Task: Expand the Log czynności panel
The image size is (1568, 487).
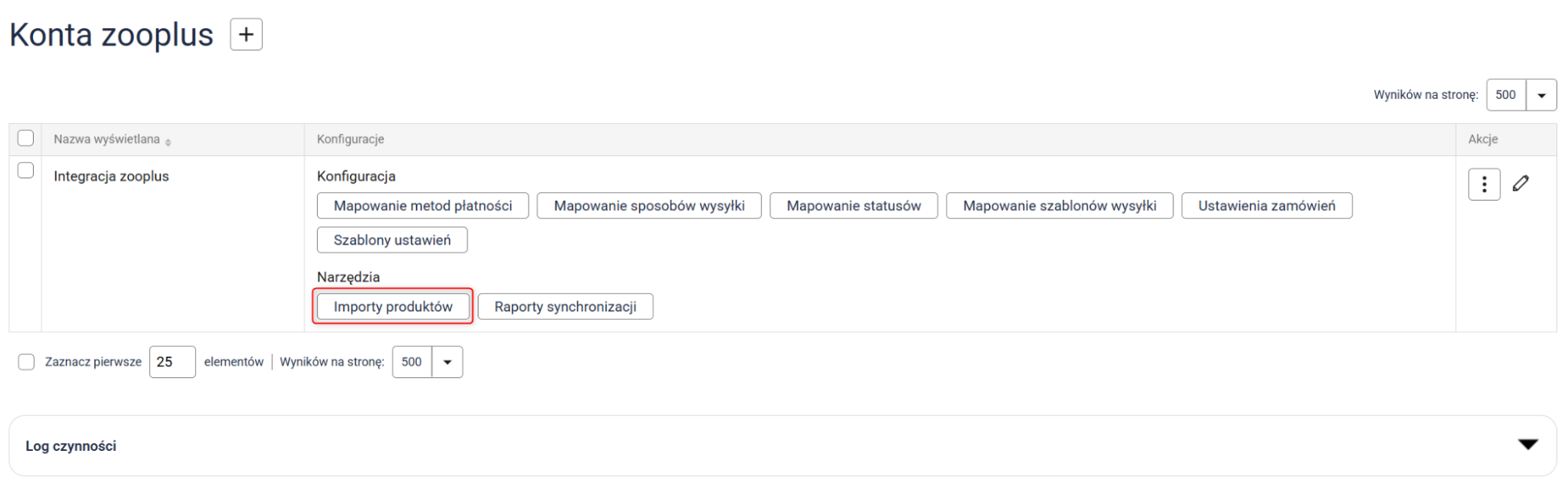Action: pos(1527,445)
